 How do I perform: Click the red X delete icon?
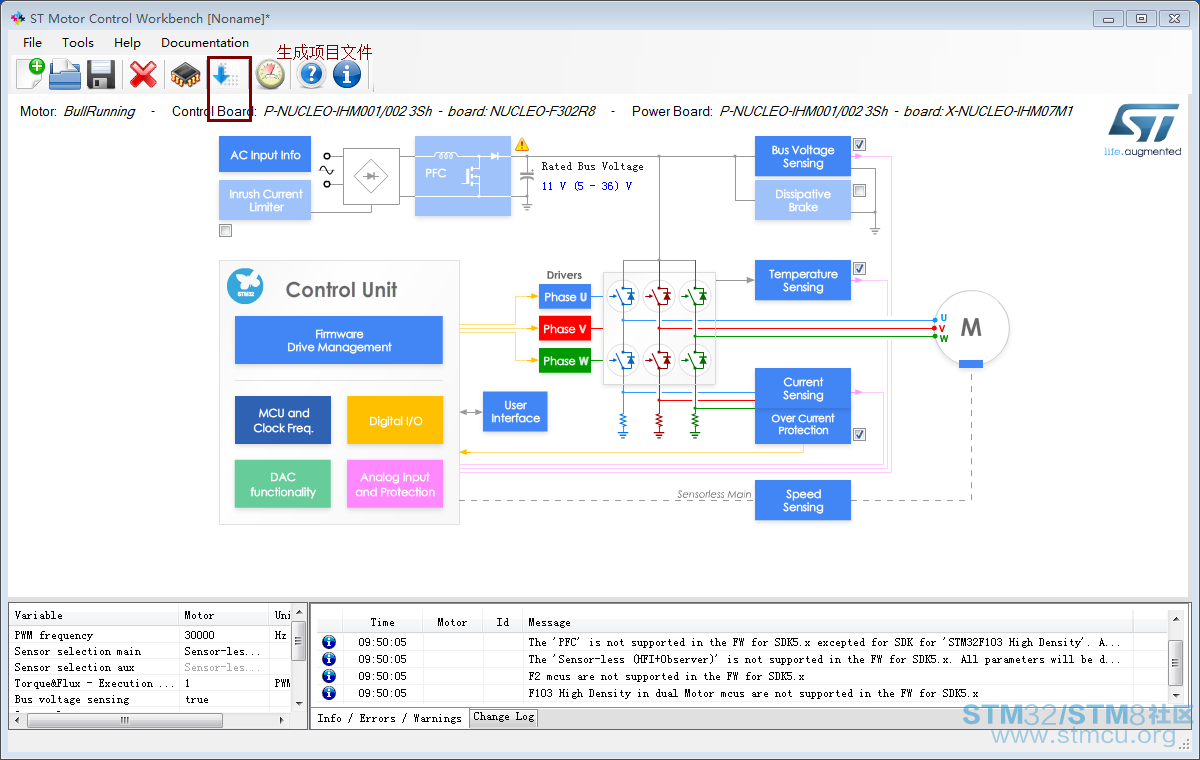pos(144,75)
